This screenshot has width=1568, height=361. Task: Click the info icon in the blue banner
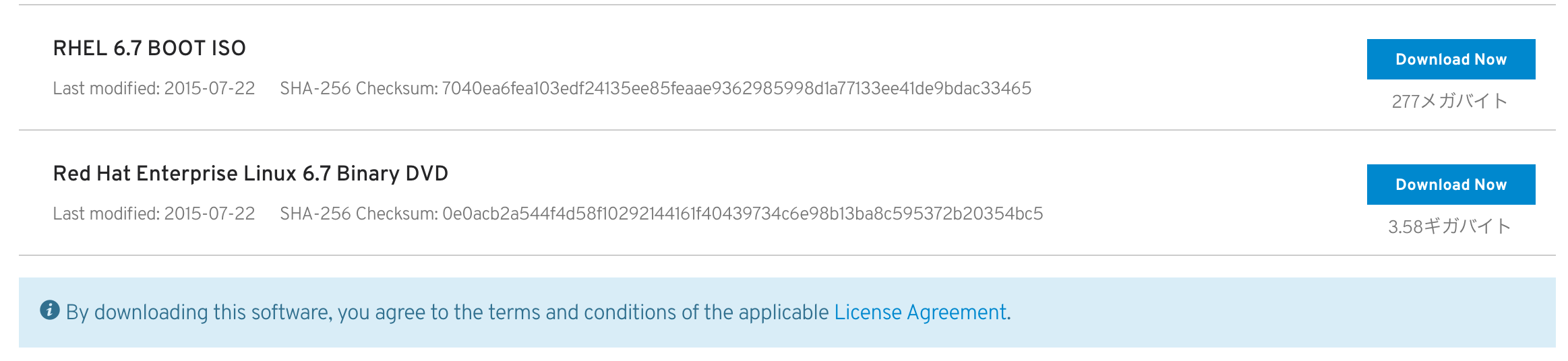50,310
